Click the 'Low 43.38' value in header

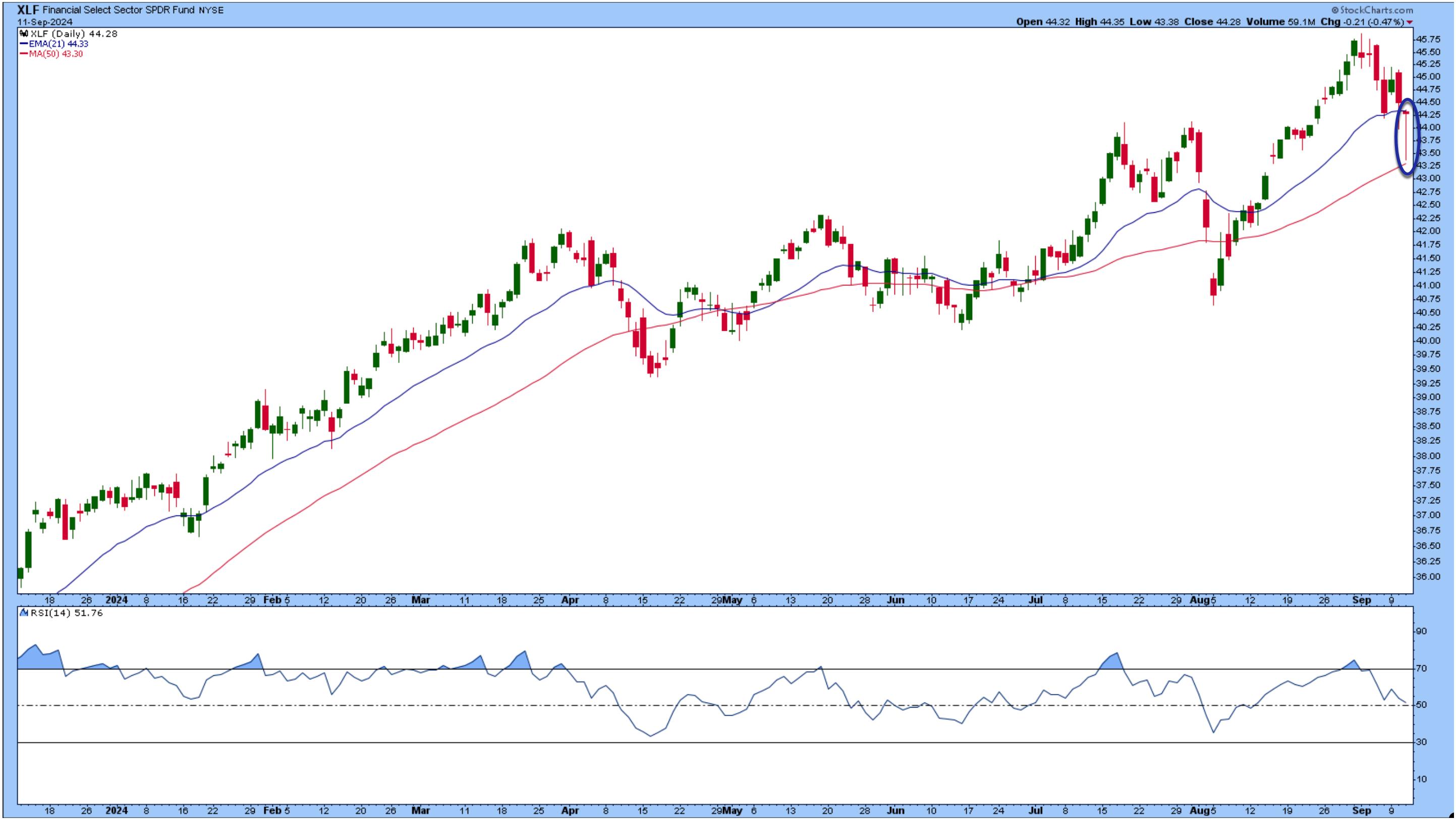[1154, 22]
